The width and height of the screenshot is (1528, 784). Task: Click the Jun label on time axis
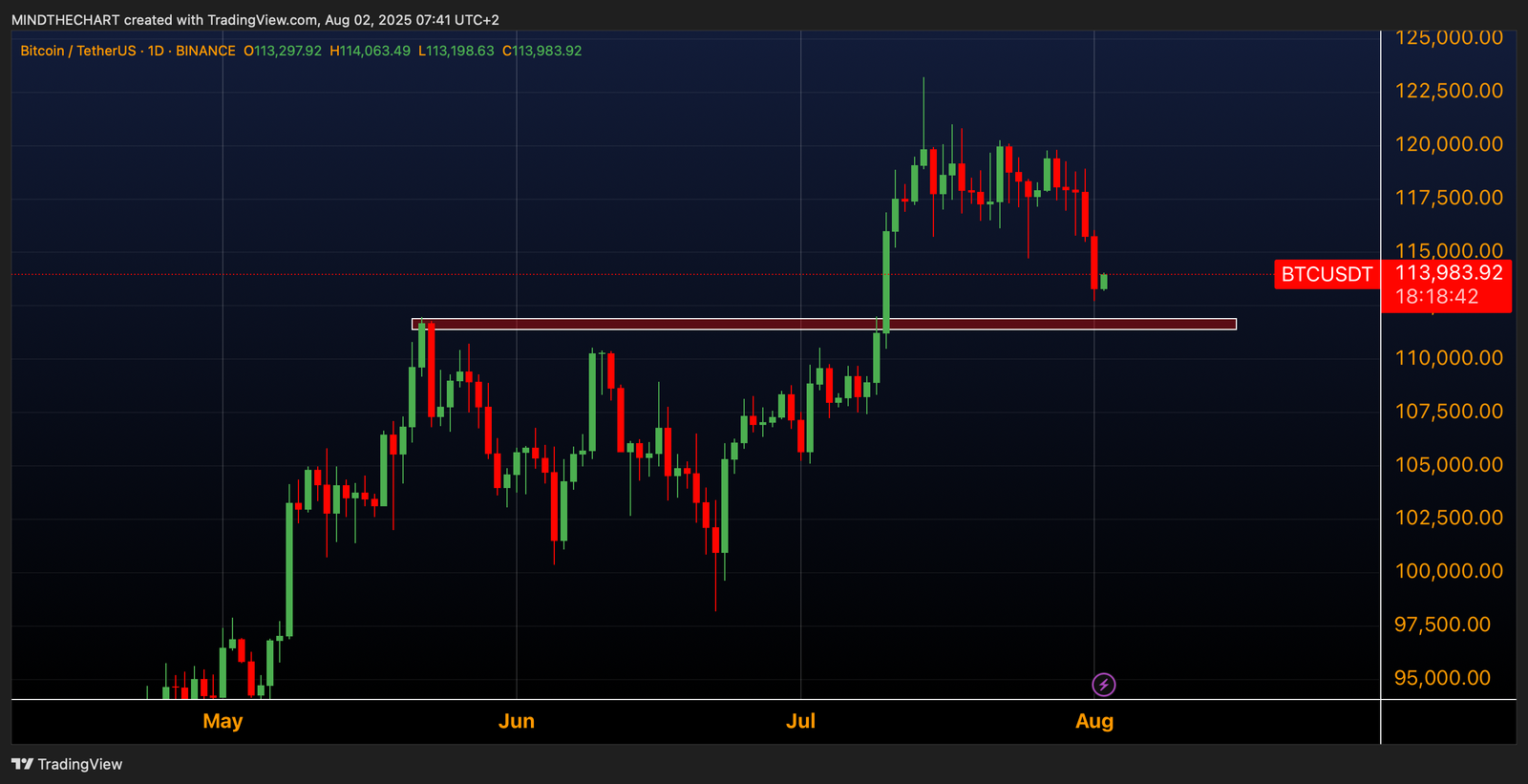click(517, 721)
